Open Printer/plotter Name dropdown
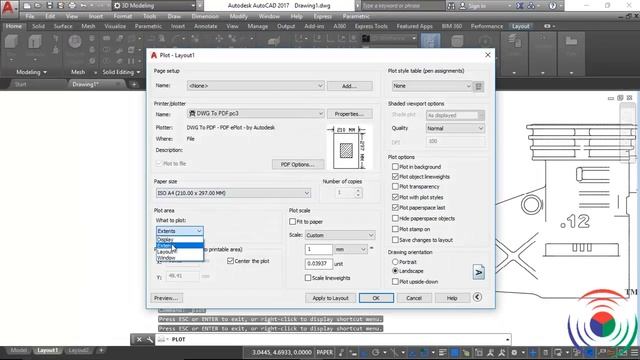This screenshot has width=640, height=360. pyautogui.click(x=256, y=113)
